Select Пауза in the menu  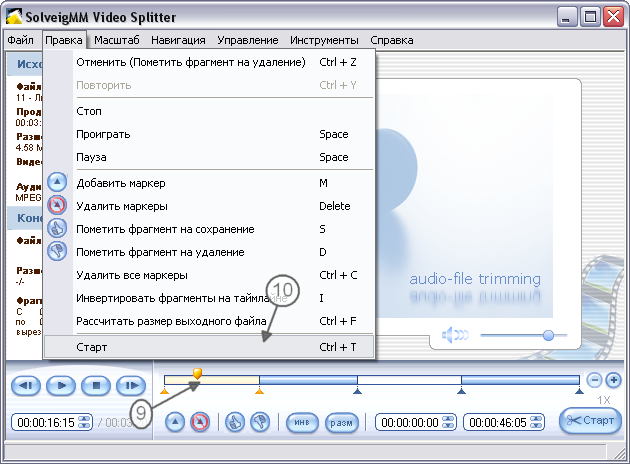[x=209, y=157]
